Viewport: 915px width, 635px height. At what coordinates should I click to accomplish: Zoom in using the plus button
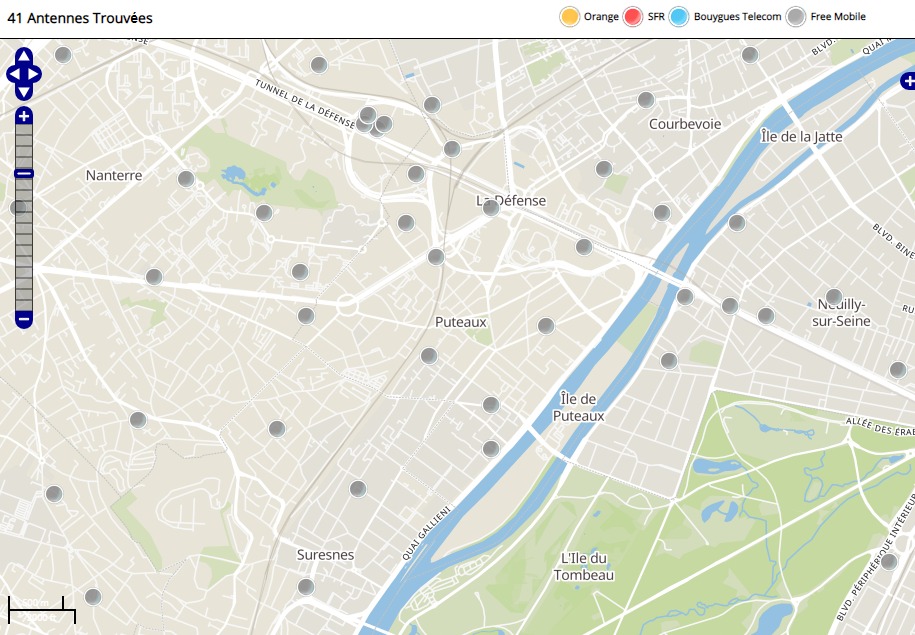[x=24, y=117]
